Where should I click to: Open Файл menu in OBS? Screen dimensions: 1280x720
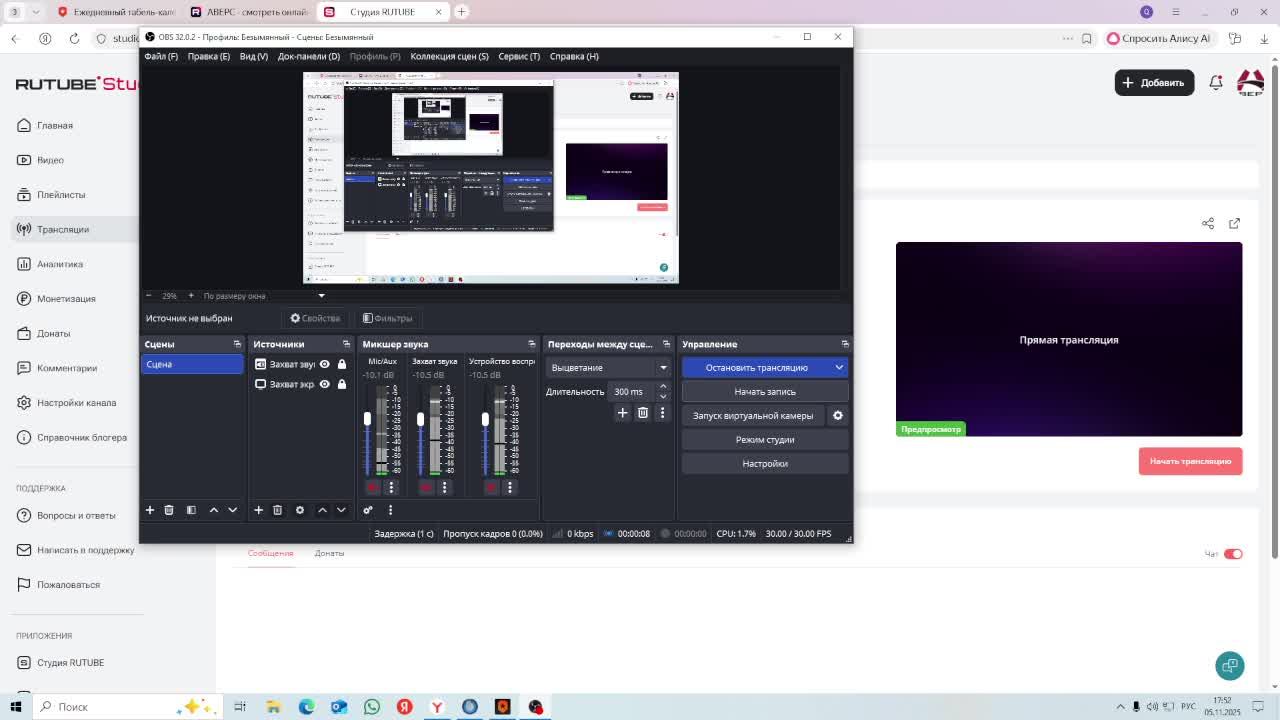pyautogui.click(x=161, y=56)
